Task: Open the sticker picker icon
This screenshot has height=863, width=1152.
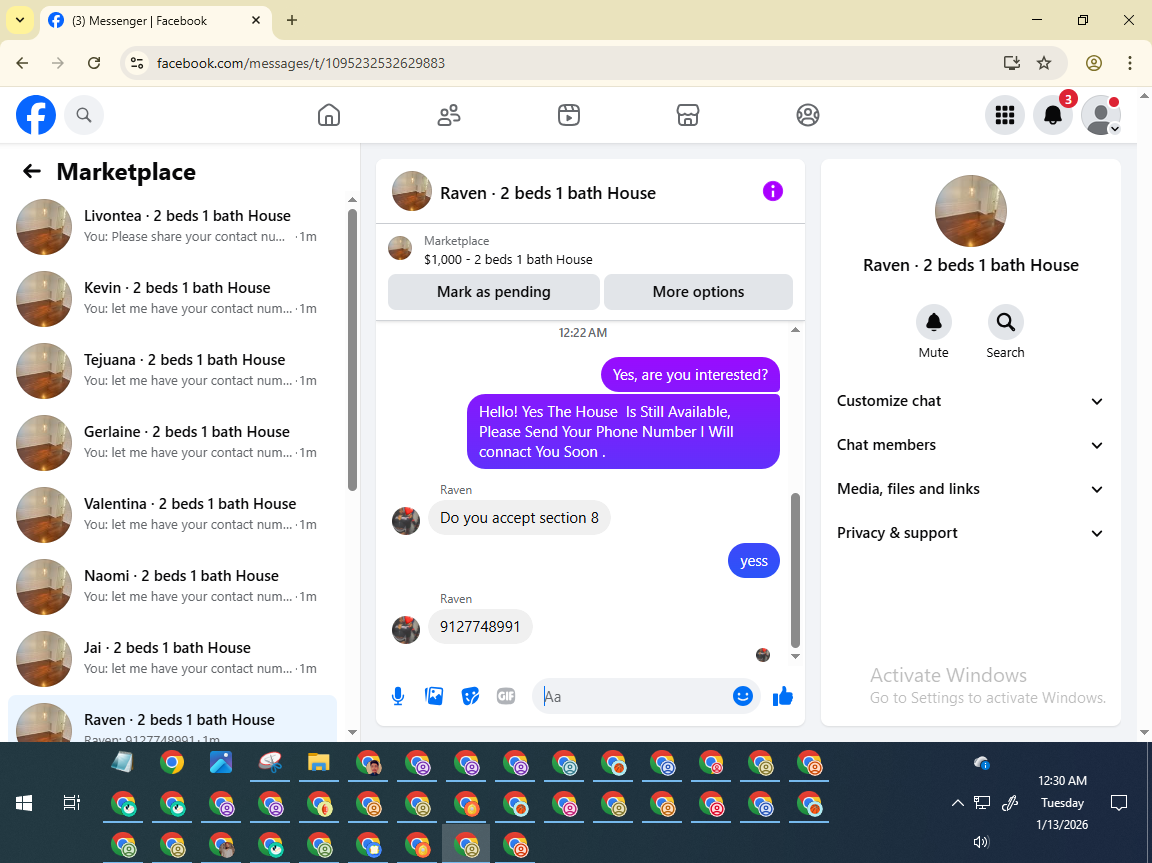Action: 470,696
